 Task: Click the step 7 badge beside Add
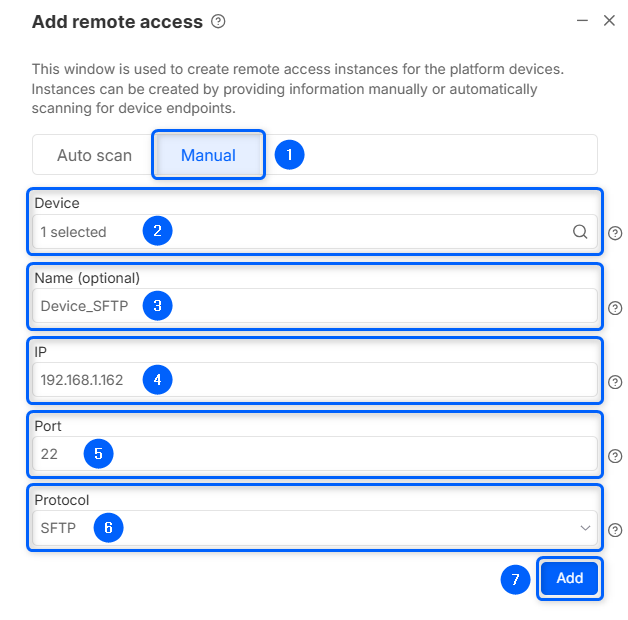[515, 579]
